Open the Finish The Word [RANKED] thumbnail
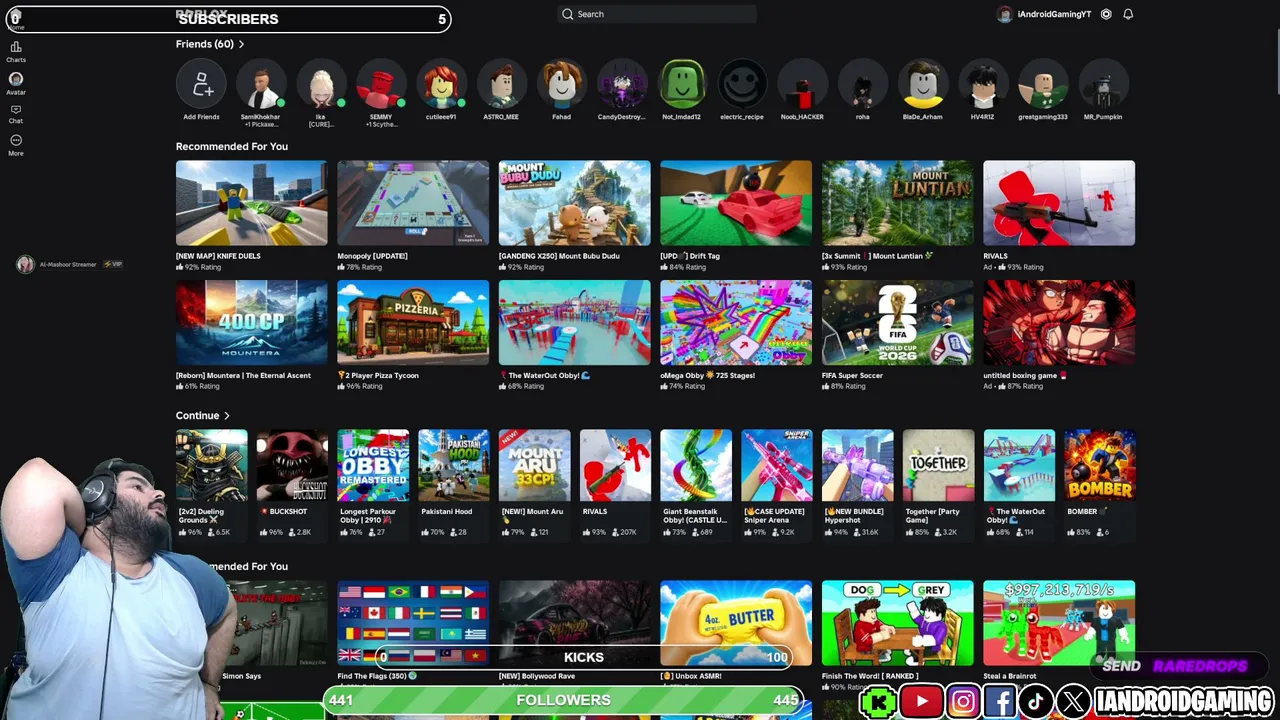Screen dimensions: 1280x720 point(898,623)
